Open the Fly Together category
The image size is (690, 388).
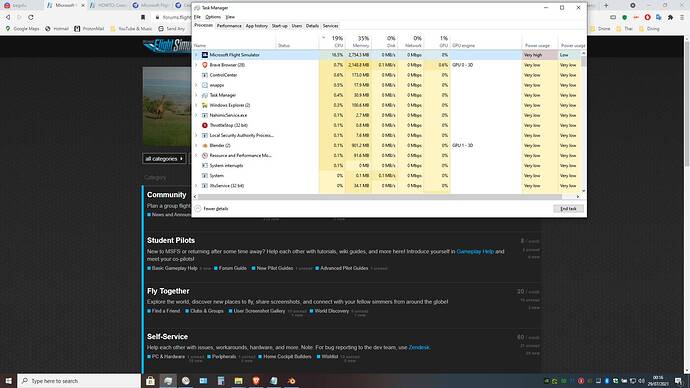(x=168, y=291)
